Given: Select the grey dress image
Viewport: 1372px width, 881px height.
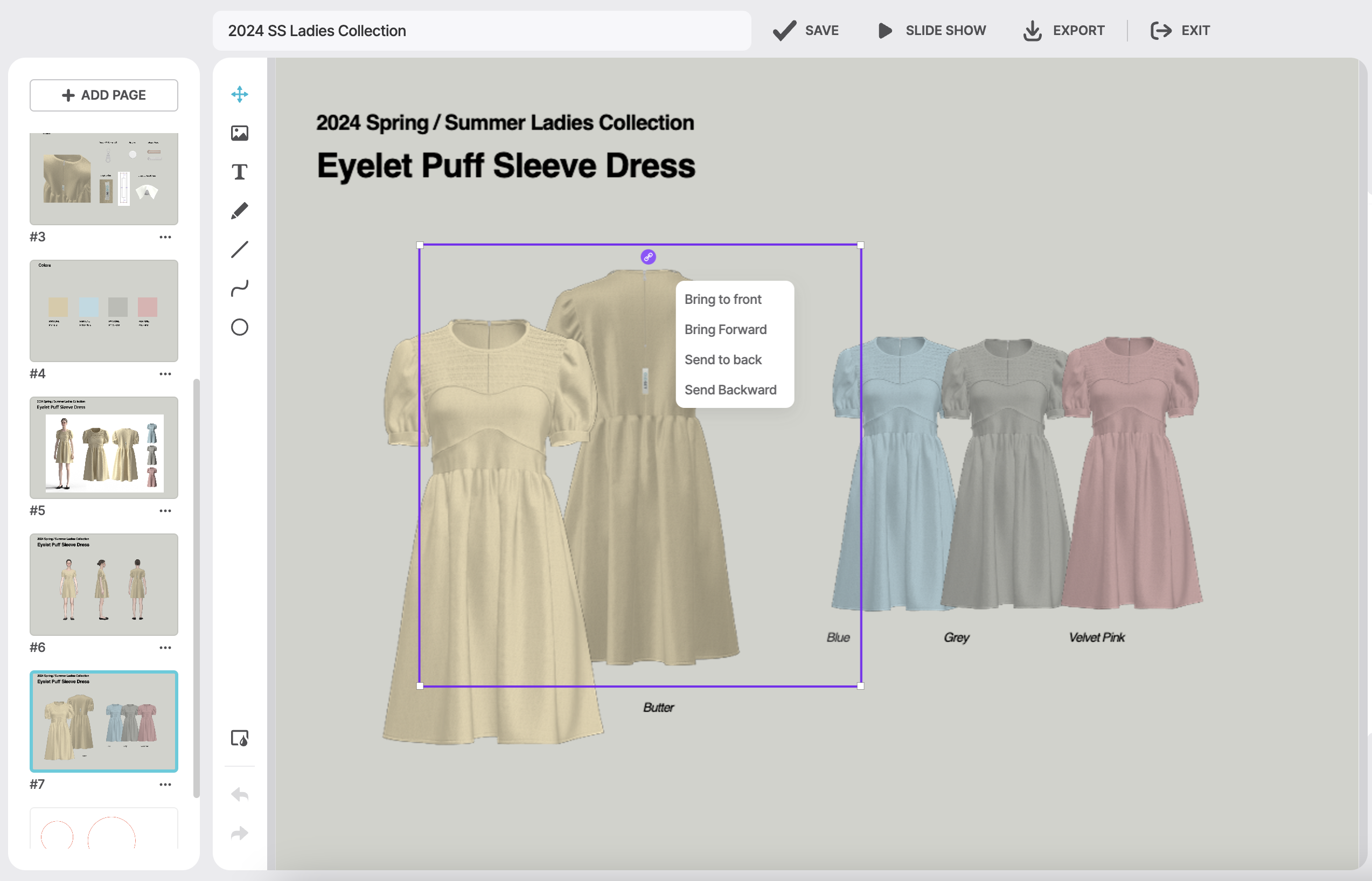Looking at the screenshot, I should [x=1007, y=475].
